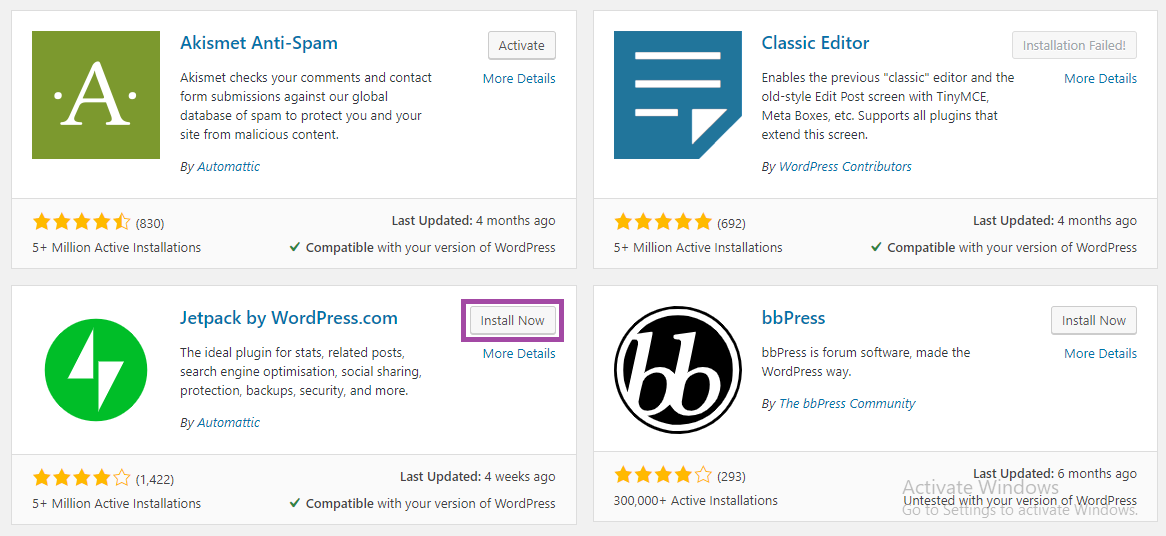Open More Details for Akismet
Viewport: 1166px width, 536px height.
click(519, 78)
